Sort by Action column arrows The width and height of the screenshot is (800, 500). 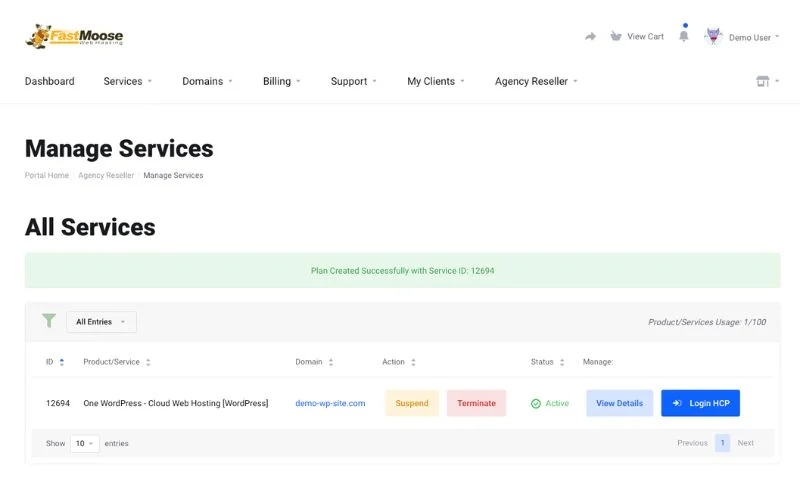tap(413, 362)
